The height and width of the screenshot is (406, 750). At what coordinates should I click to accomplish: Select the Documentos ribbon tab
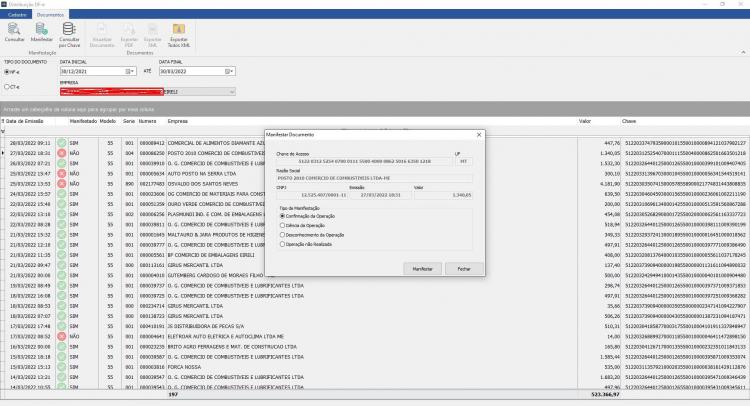[x=50, y=15]
